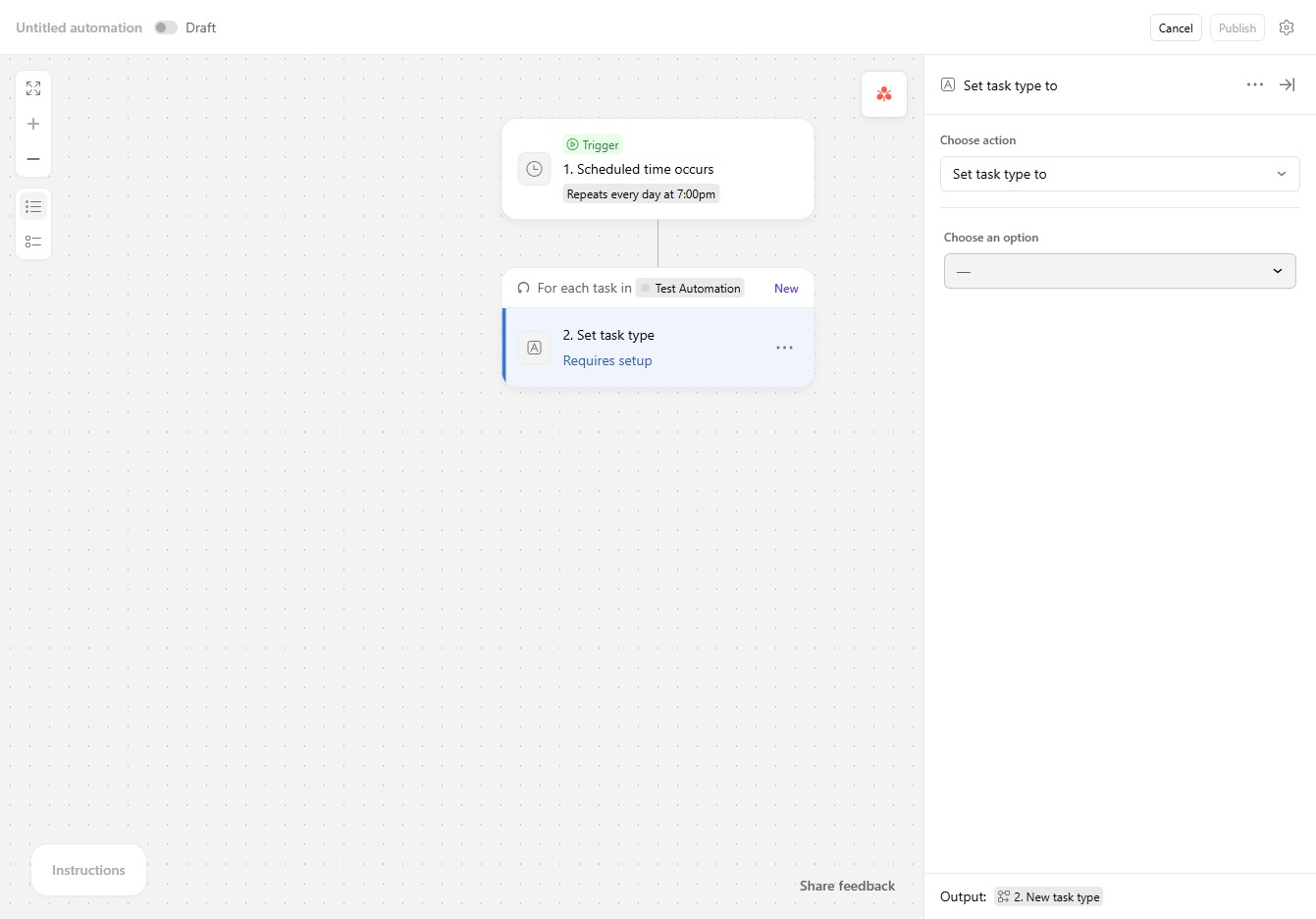The image size is (1316, 919).
Task: Open the Choose an option dropdown
Action: [x=1120, y=271]
